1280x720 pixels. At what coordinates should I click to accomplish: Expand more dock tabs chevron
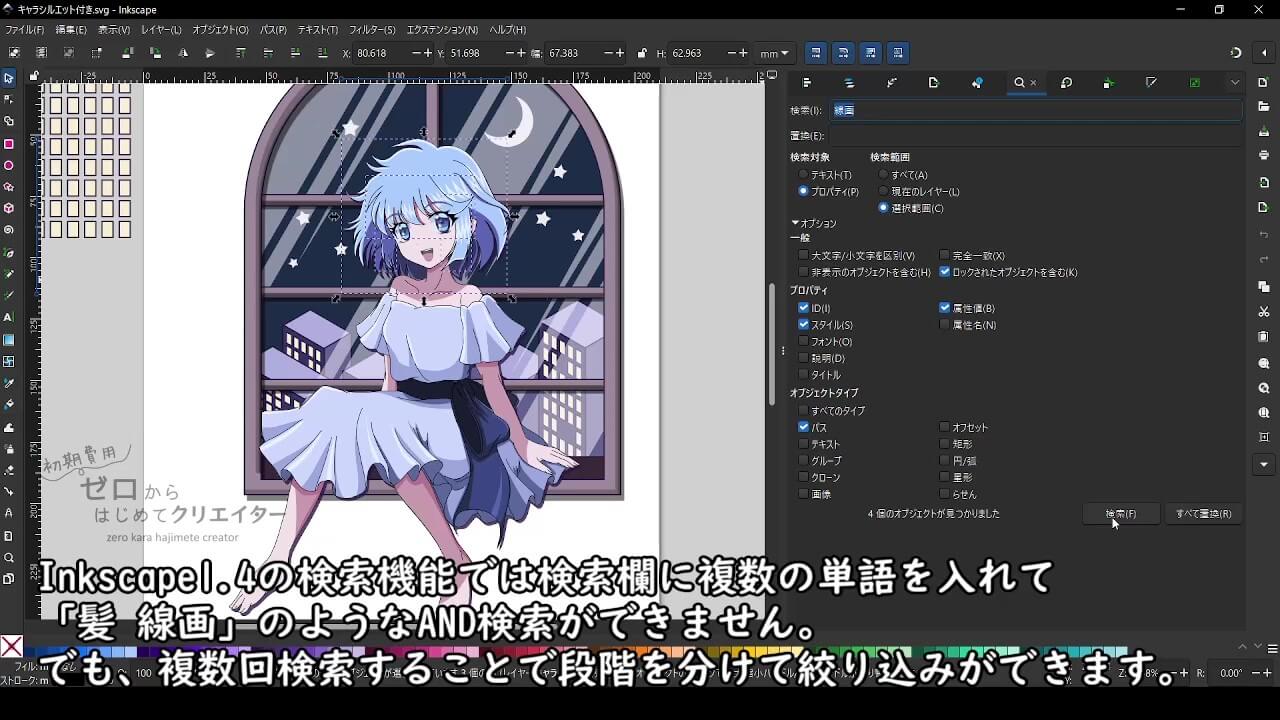(1235, 83)
